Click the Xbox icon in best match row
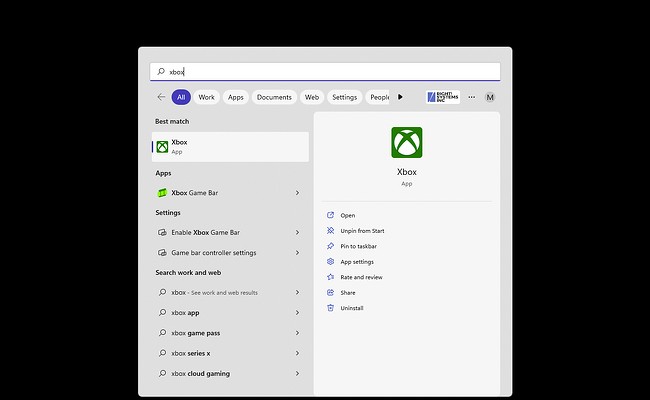650x400 pixels. click(x=162, y=147)
